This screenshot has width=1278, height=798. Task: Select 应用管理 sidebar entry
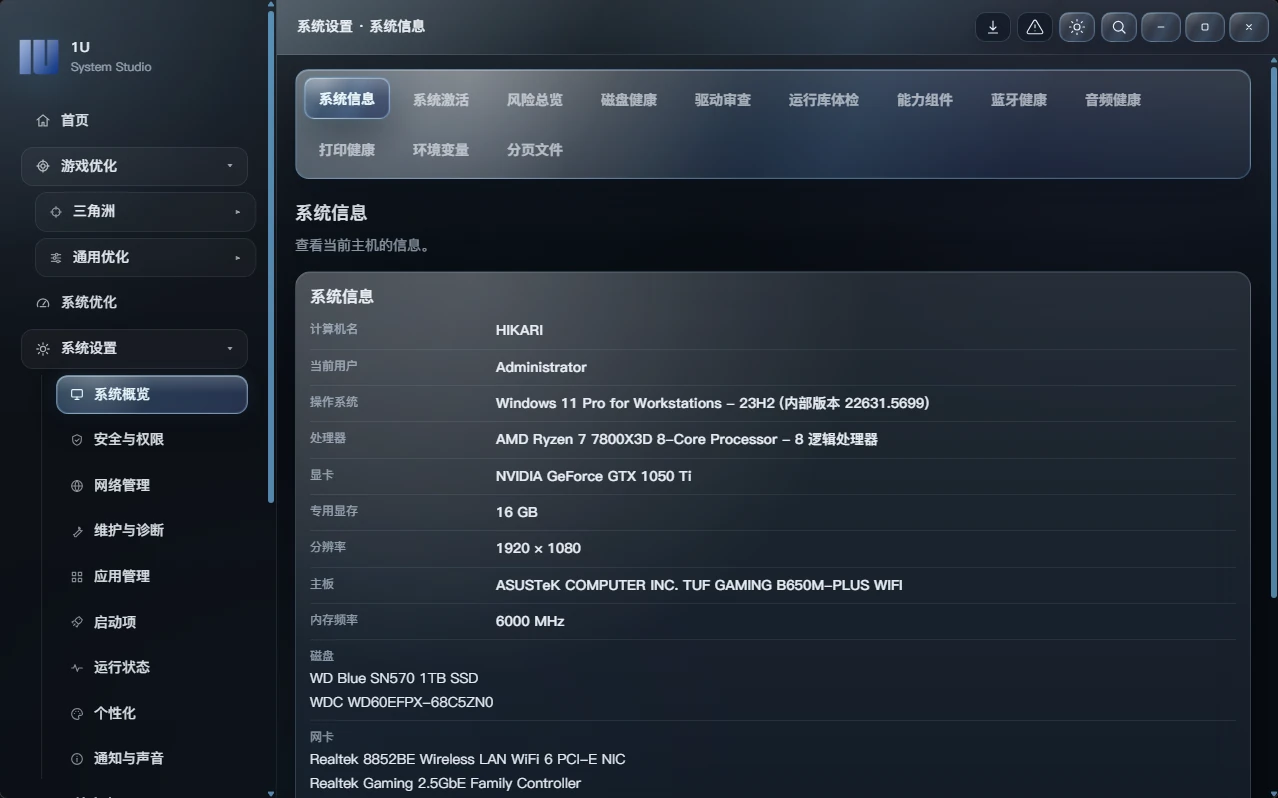point(151,577)
